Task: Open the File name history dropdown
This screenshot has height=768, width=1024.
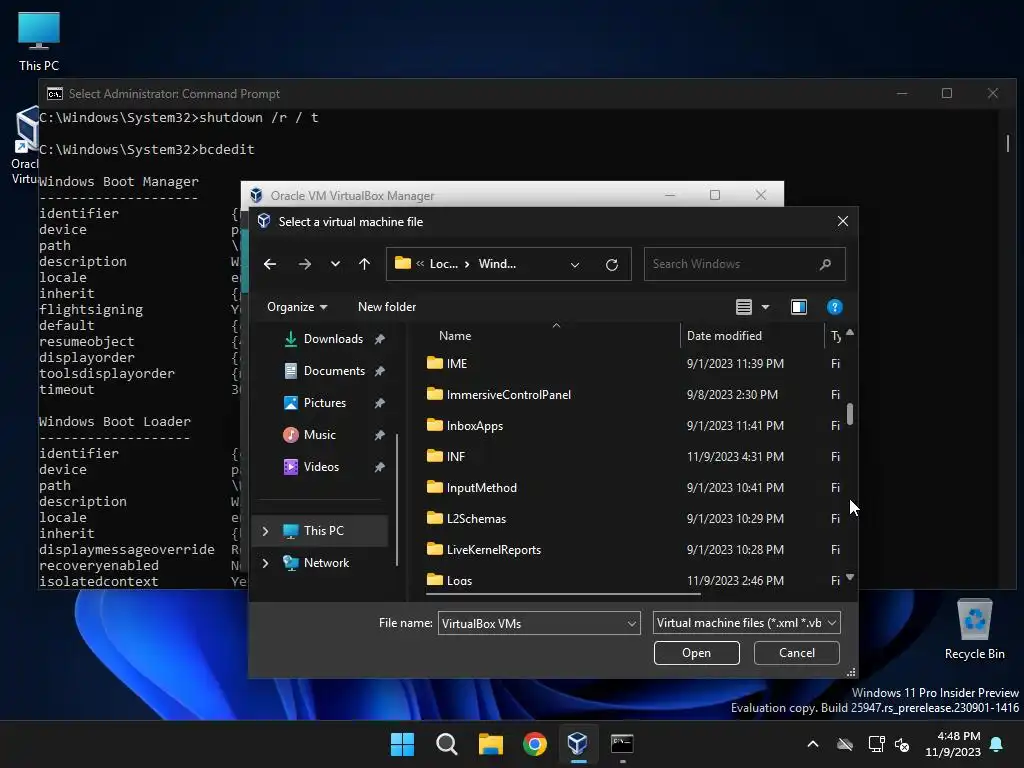Action: (632, 624)
